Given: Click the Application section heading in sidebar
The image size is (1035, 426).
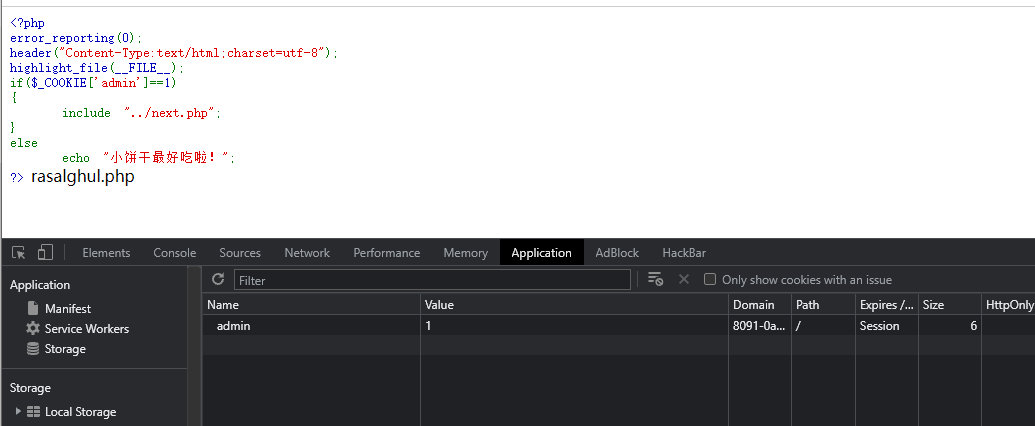Looking at the screenshot, I should click(x=40, y=285).
